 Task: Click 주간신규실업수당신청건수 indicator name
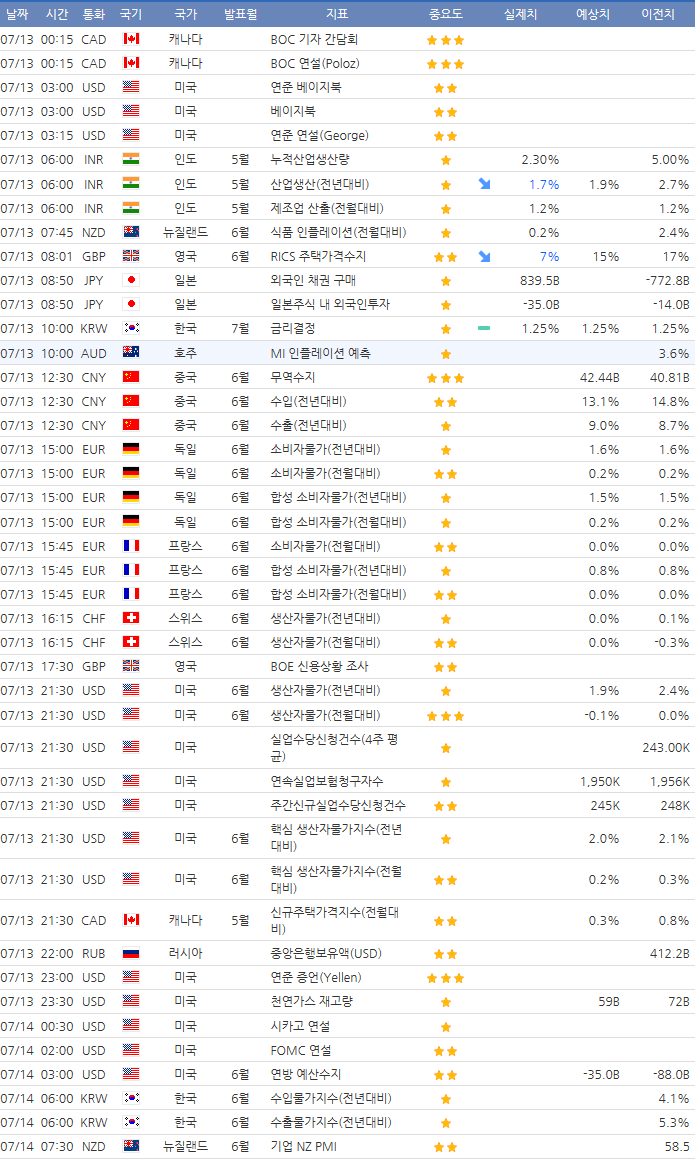(338, 805)
